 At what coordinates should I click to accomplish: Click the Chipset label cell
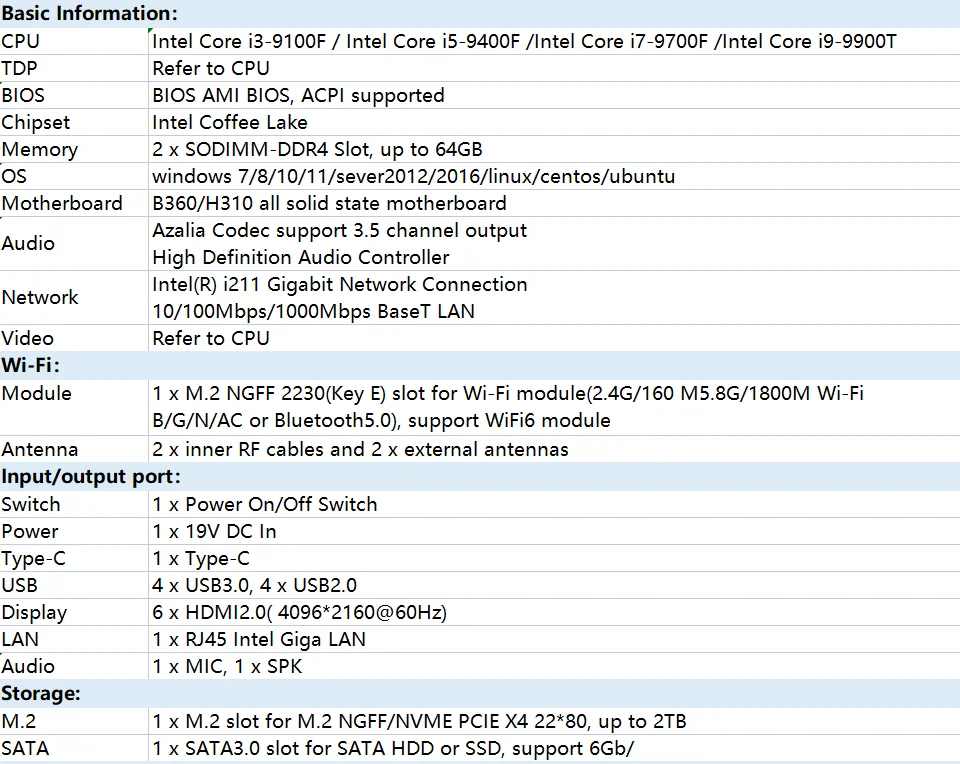(x=73, y=122)
